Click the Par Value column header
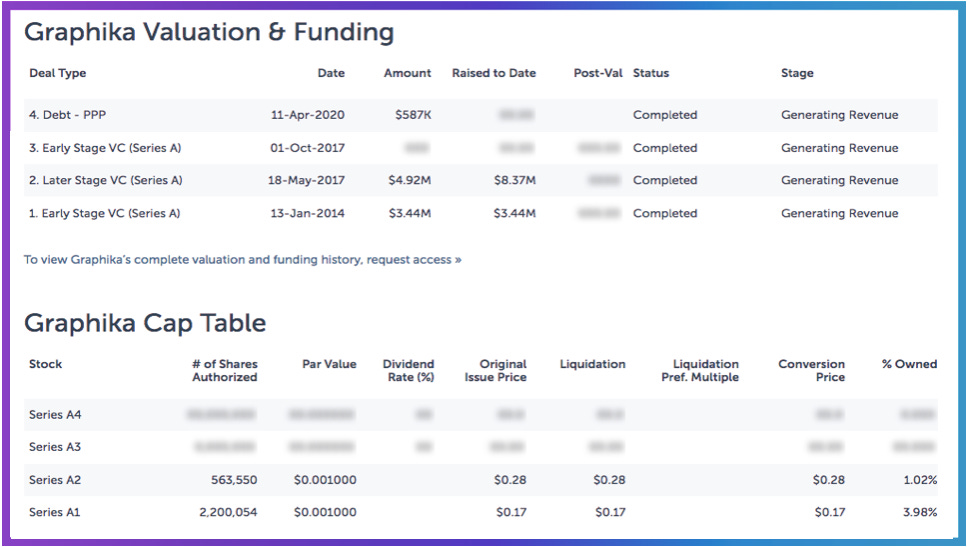This screenshot has width=967, height=547. tap(329, 364)
